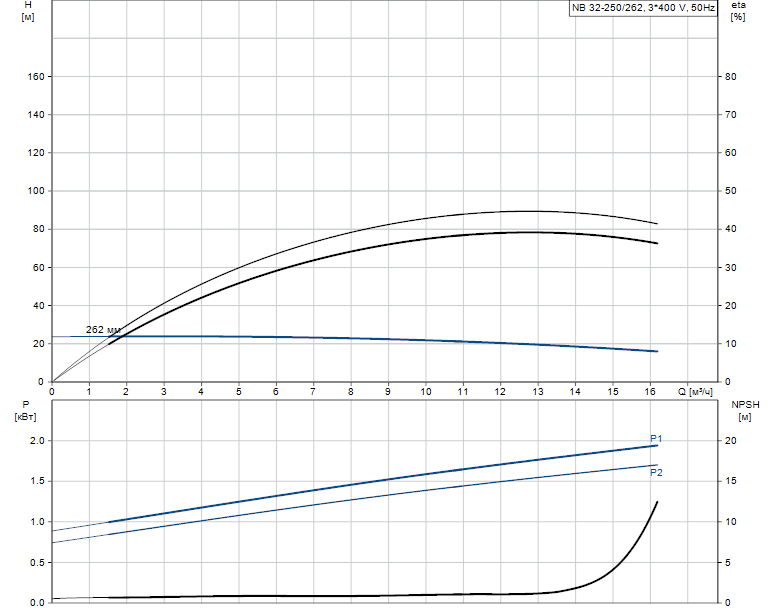Select the 2.0 tick on the P axis

coord(36,441)
